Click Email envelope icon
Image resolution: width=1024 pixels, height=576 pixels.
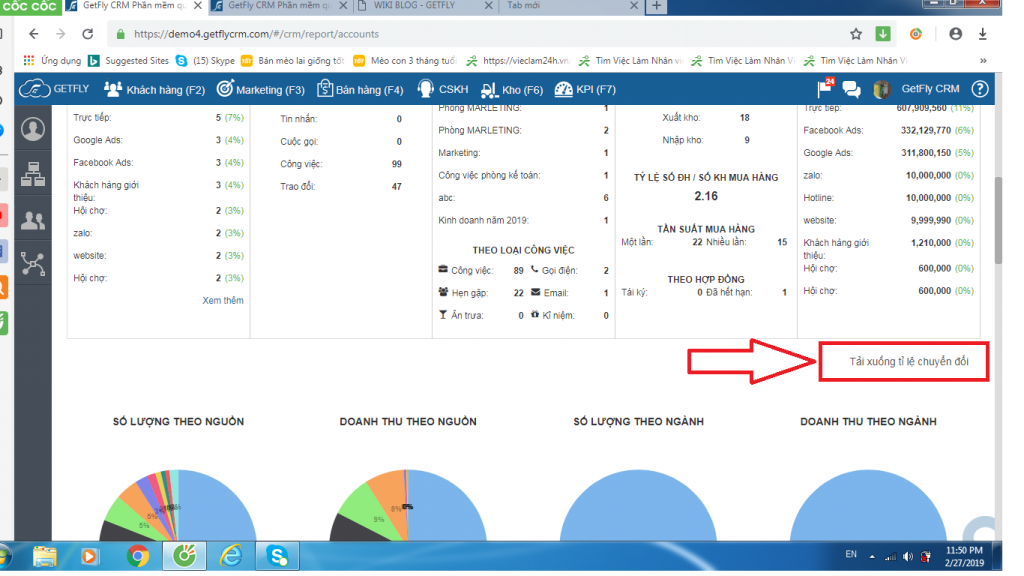point(536,292)
